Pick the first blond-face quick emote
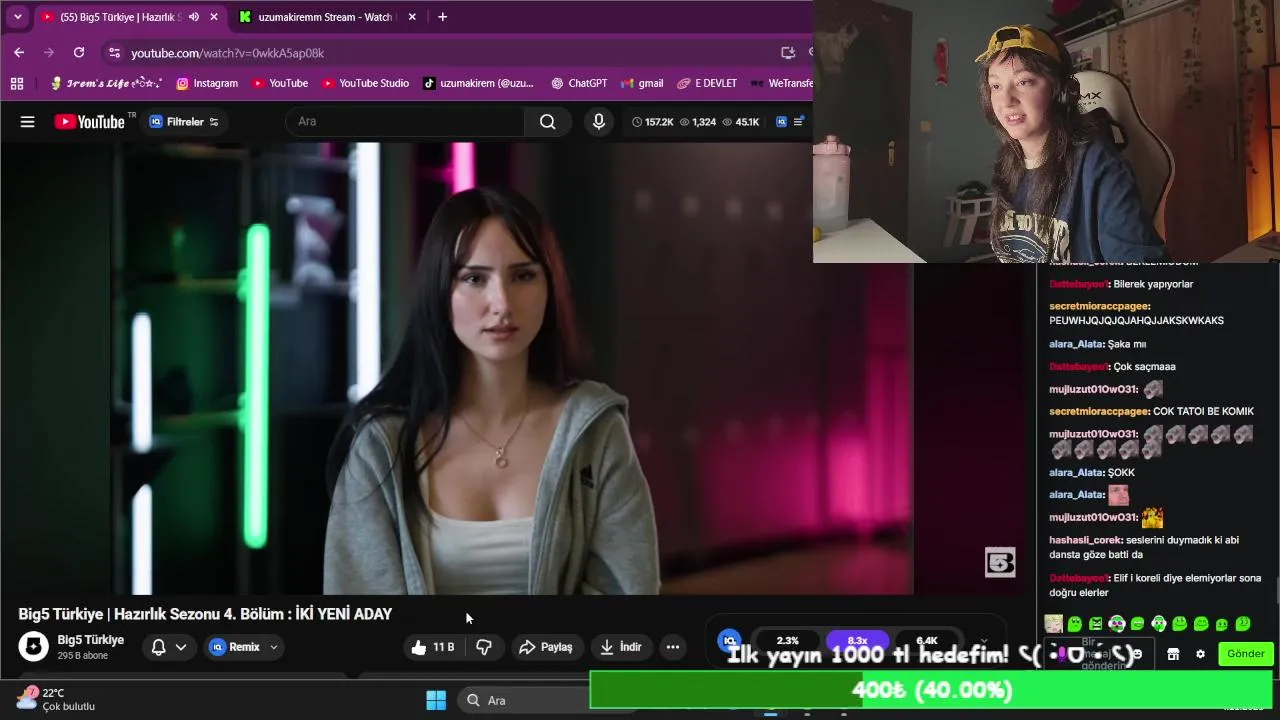The image size is (1280, 720). click(x=1053, y=624)
